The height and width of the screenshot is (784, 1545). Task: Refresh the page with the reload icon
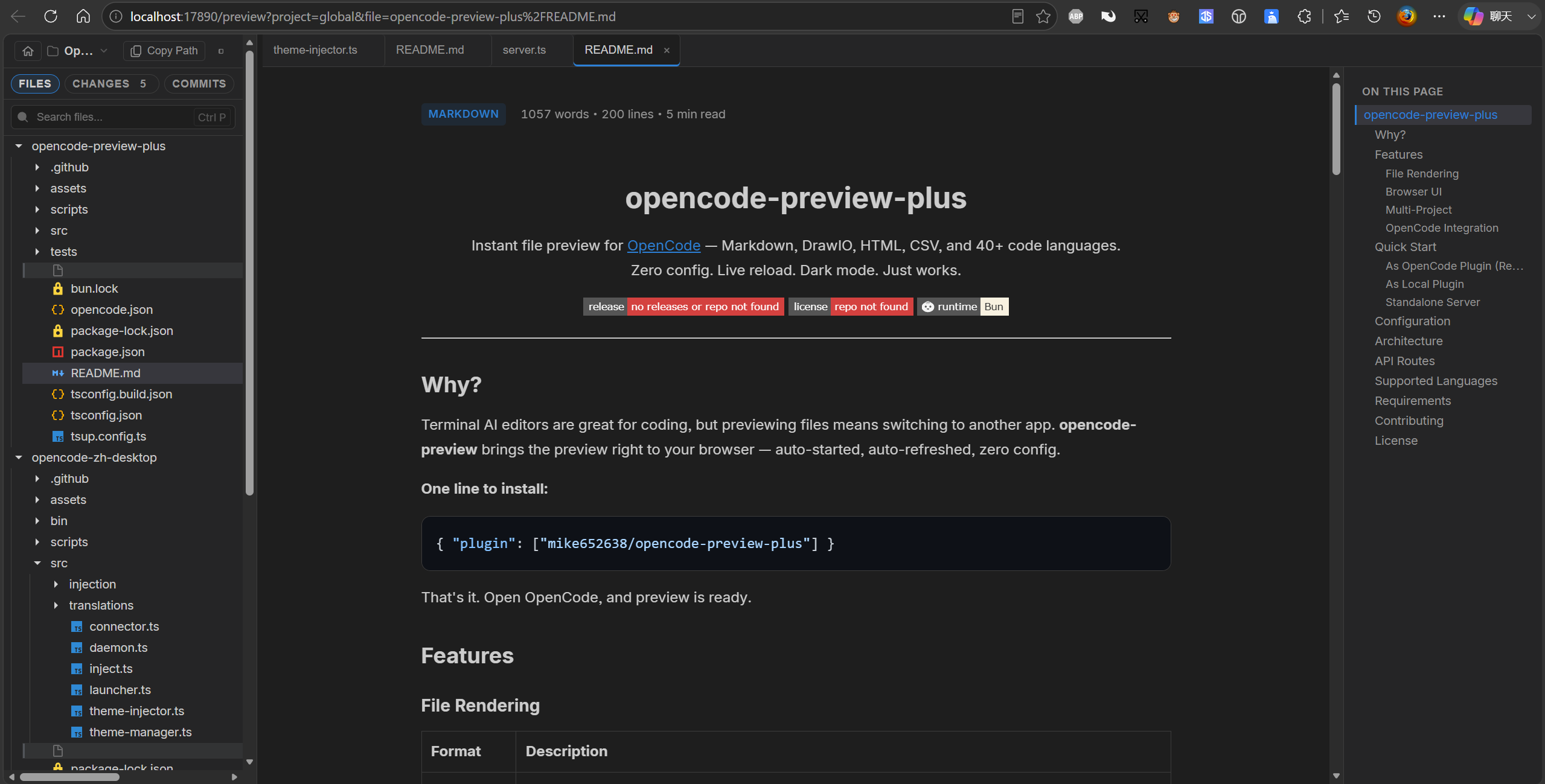(51, 16)
